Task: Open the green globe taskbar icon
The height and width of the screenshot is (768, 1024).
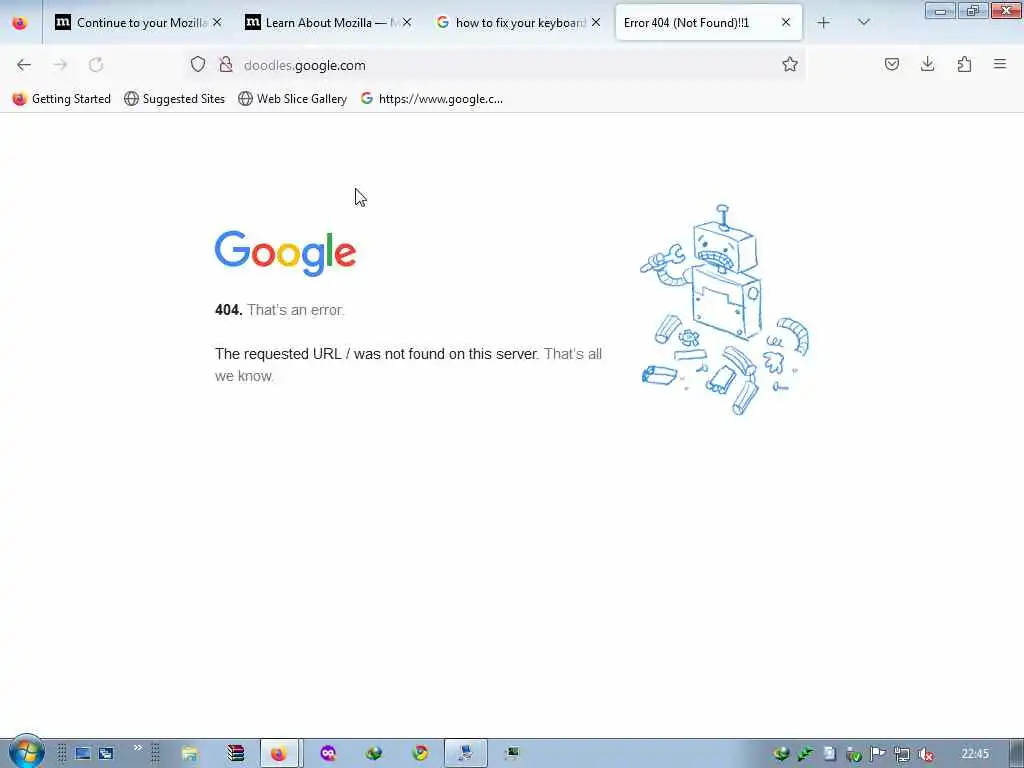Action: [374, 754]
